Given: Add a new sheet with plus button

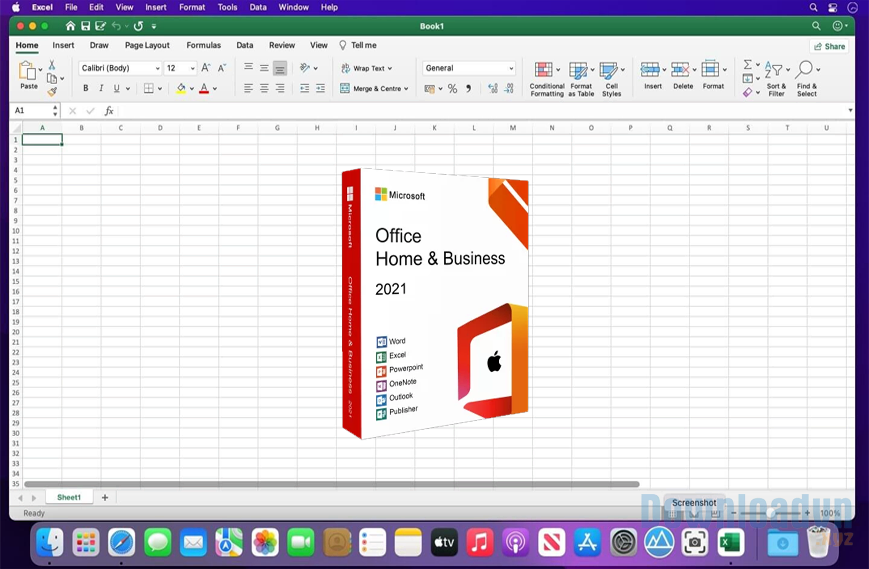Looking at the screenshot, I should pos(105,498).
